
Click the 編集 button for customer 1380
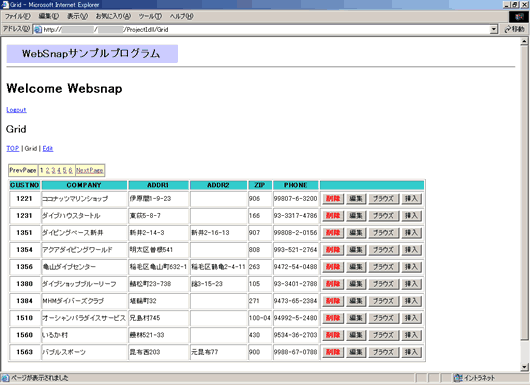point(356,284)
